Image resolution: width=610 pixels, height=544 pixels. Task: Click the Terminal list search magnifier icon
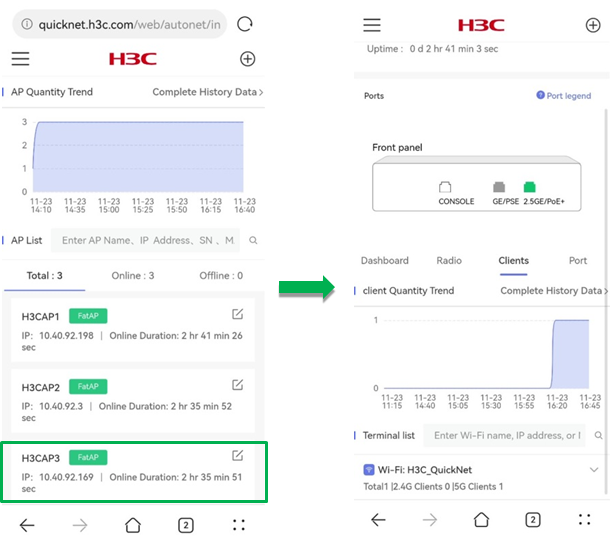[x=598, y=435]
